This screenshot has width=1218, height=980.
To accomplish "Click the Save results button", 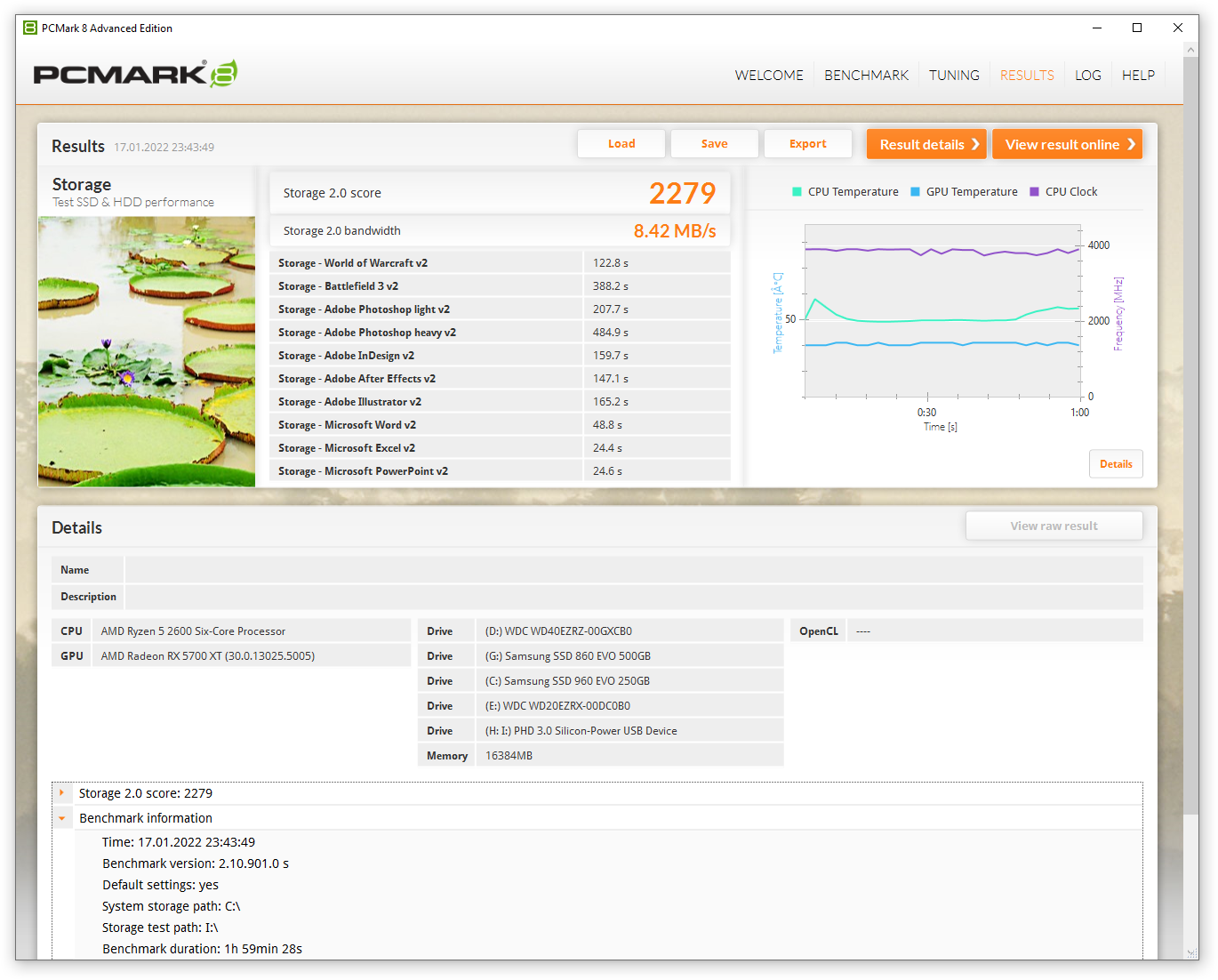I will tap(715, 144).
